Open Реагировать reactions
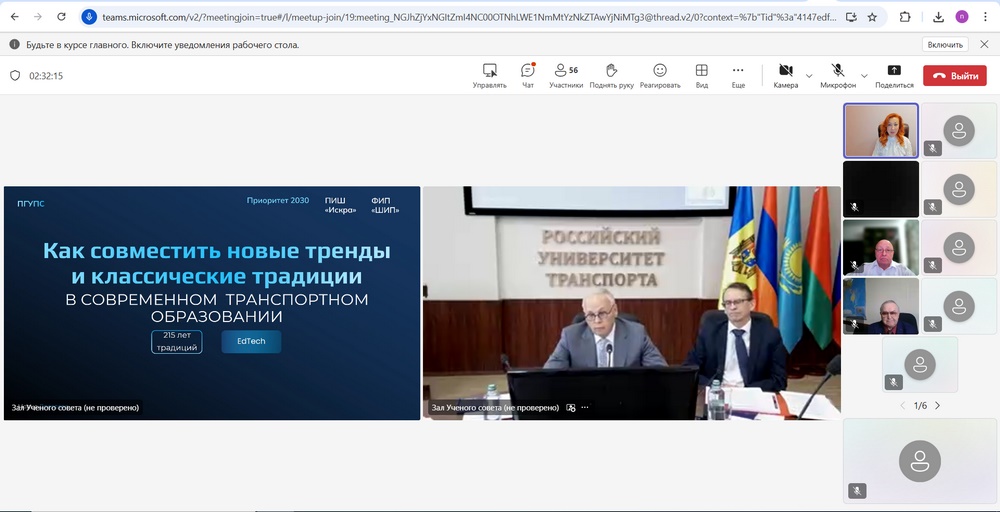The width and height of the screenshot is (1000, 512). [x=660, y=75]
